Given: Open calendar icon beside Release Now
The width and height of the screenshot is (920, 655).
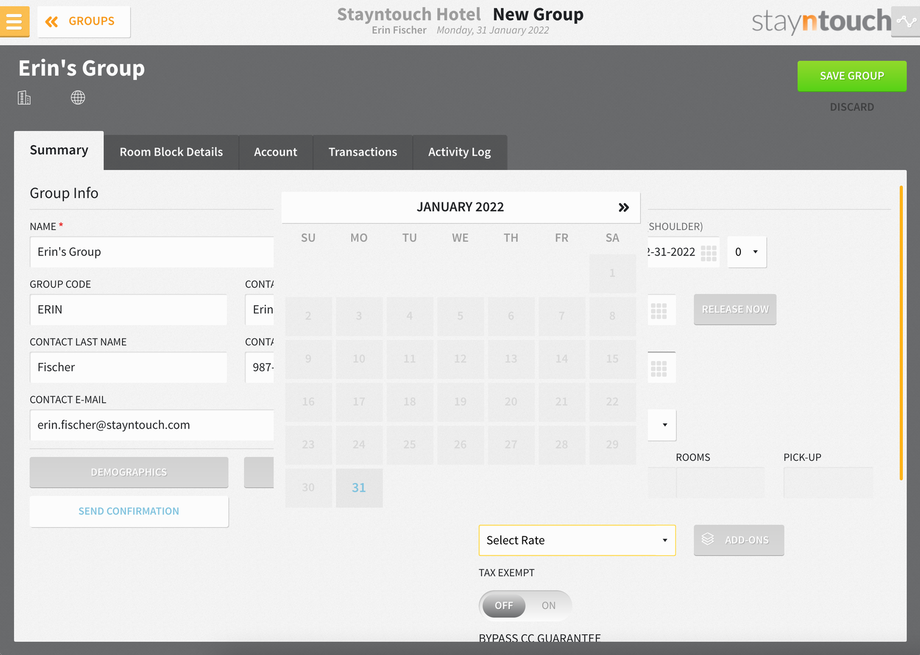Looking at the screenshot, I should [x=659, y=310].
